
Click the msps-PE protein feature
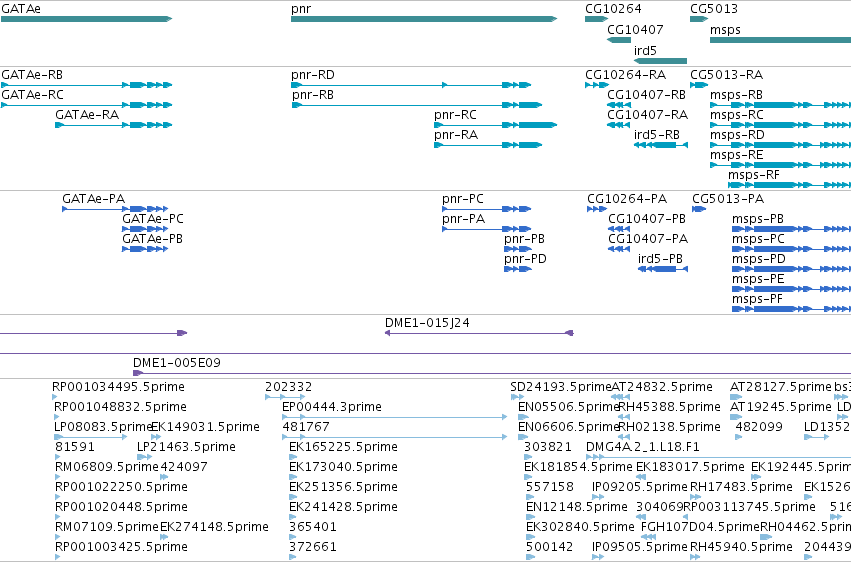[x=791, y=289]
